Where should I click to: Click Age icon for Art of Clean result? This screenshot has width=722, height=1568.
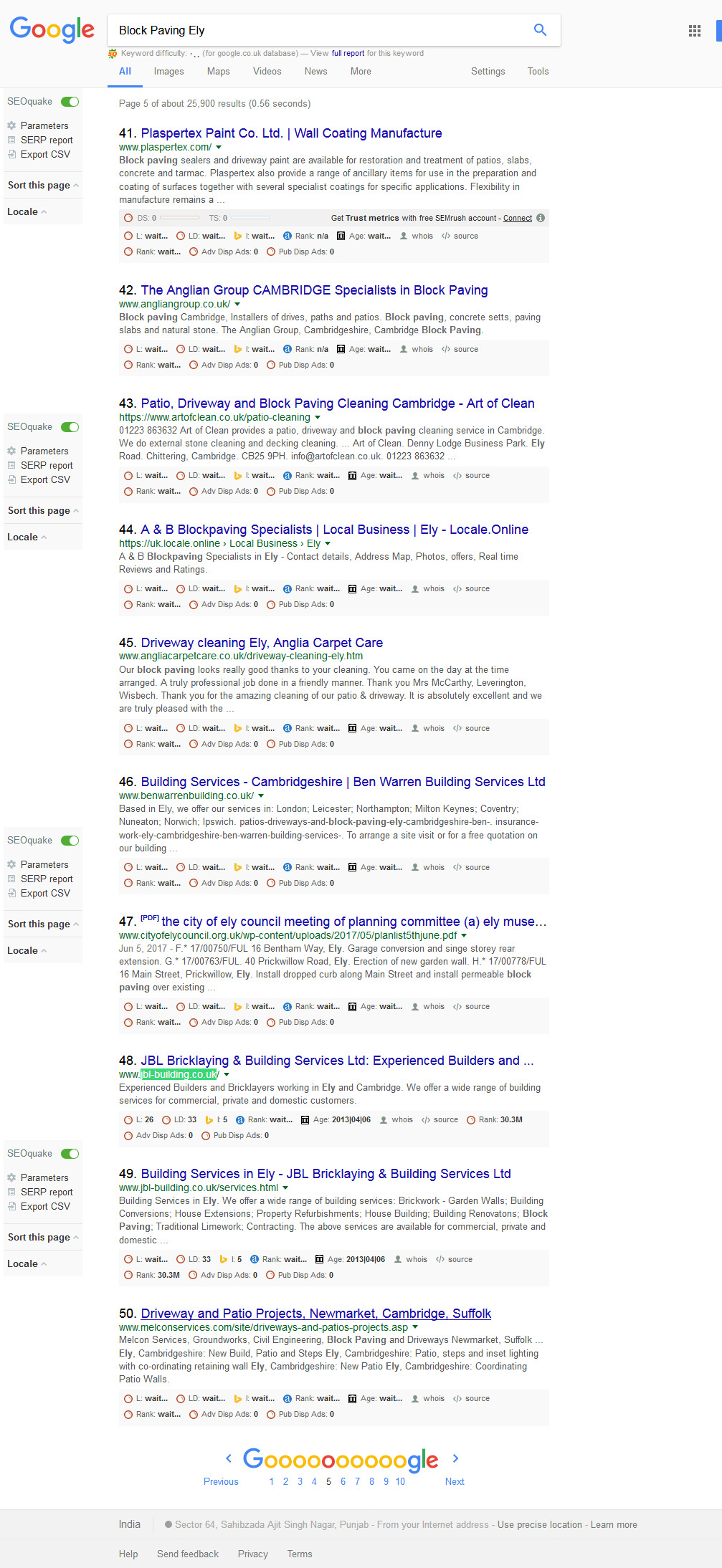352,475
